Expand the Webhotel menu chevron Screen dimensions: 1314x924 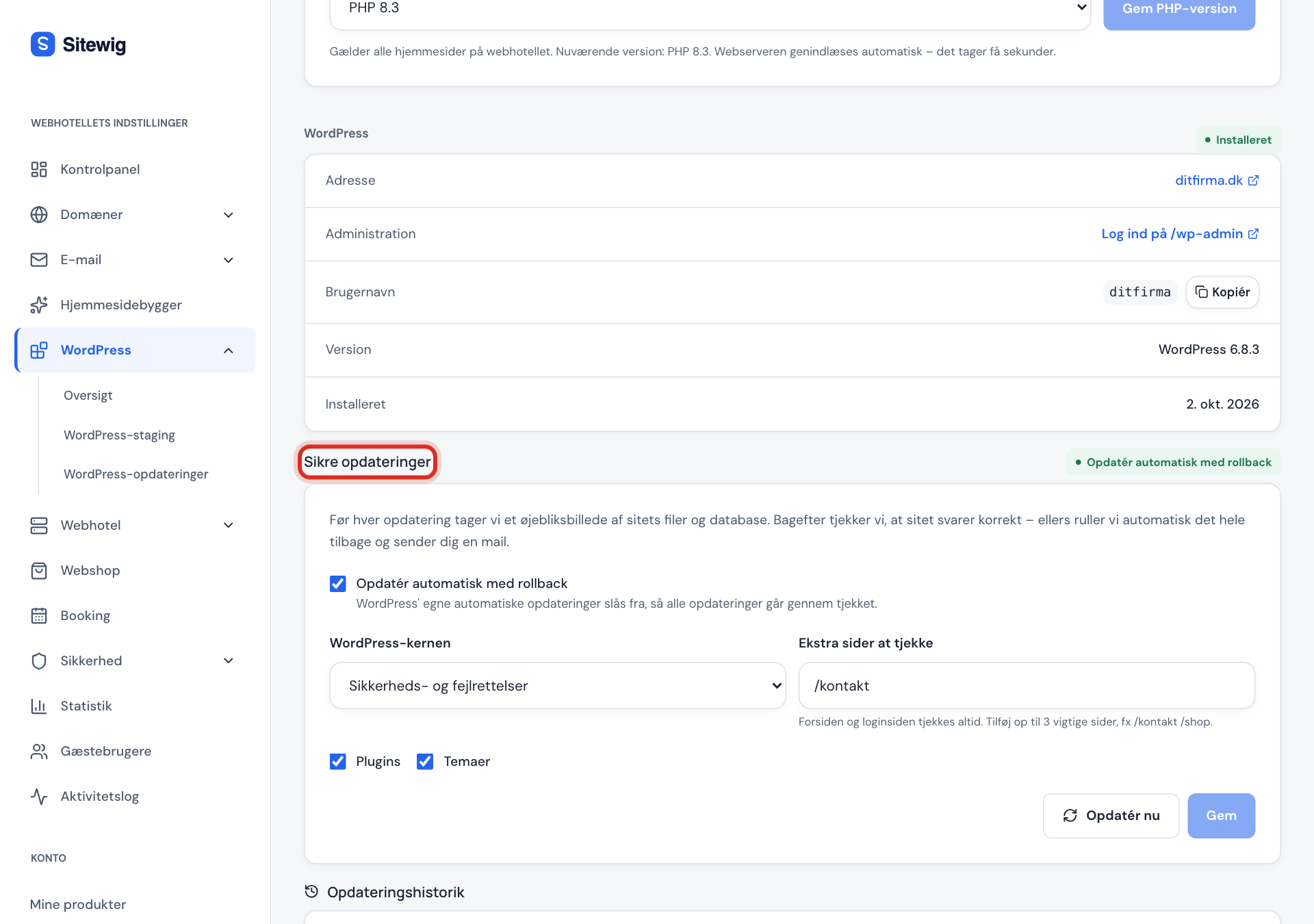(229, 525)
